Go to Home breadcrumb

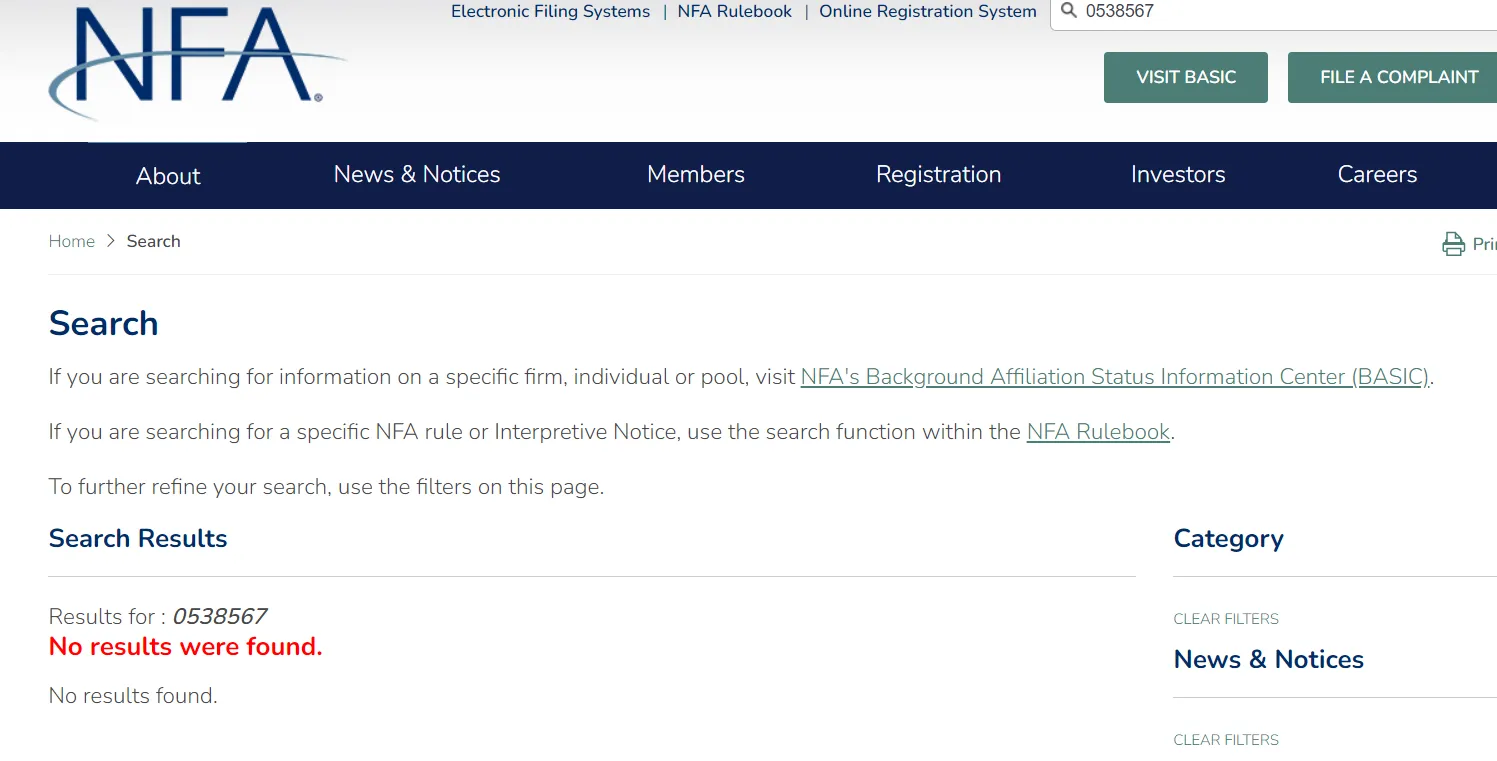72,241
